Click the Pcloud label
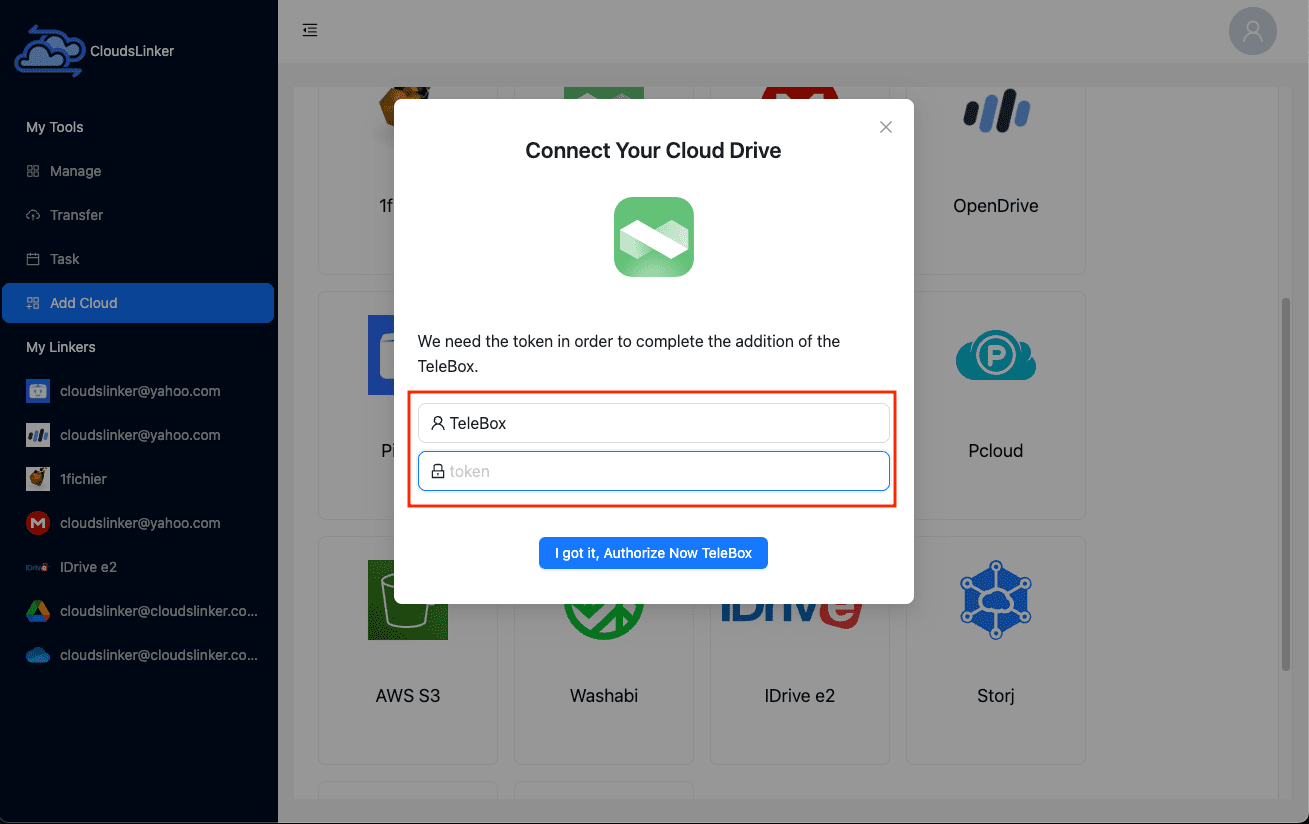This screenshot has height=824, width=1309. [996, 451]
